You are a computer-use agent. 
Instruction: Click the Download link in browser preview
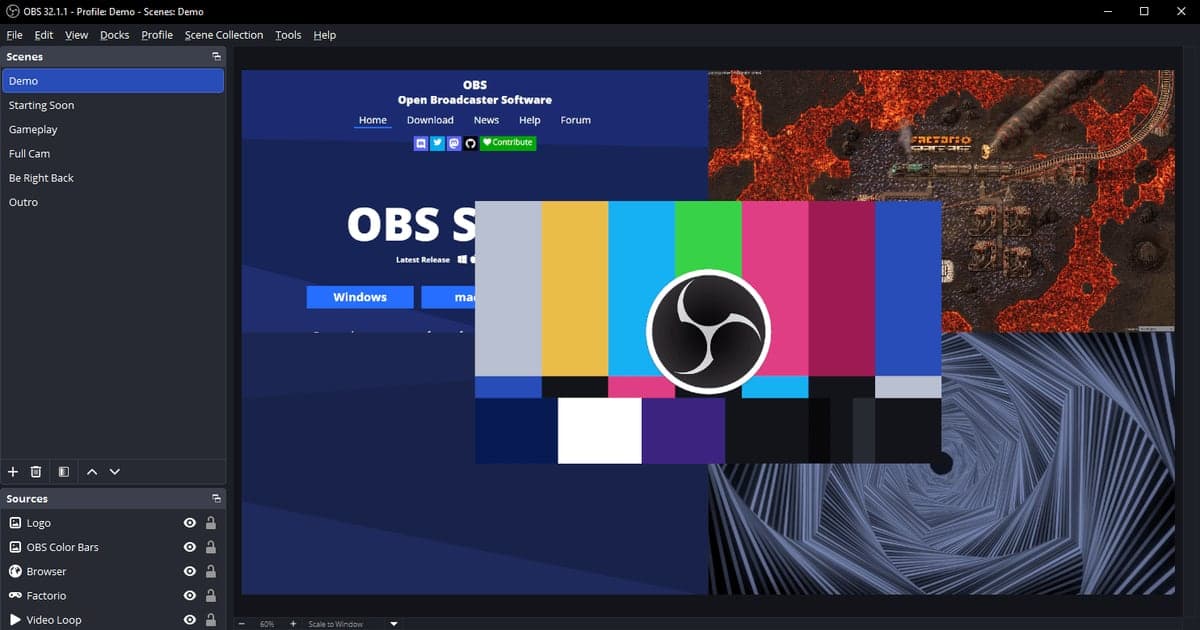coord(430,120)
